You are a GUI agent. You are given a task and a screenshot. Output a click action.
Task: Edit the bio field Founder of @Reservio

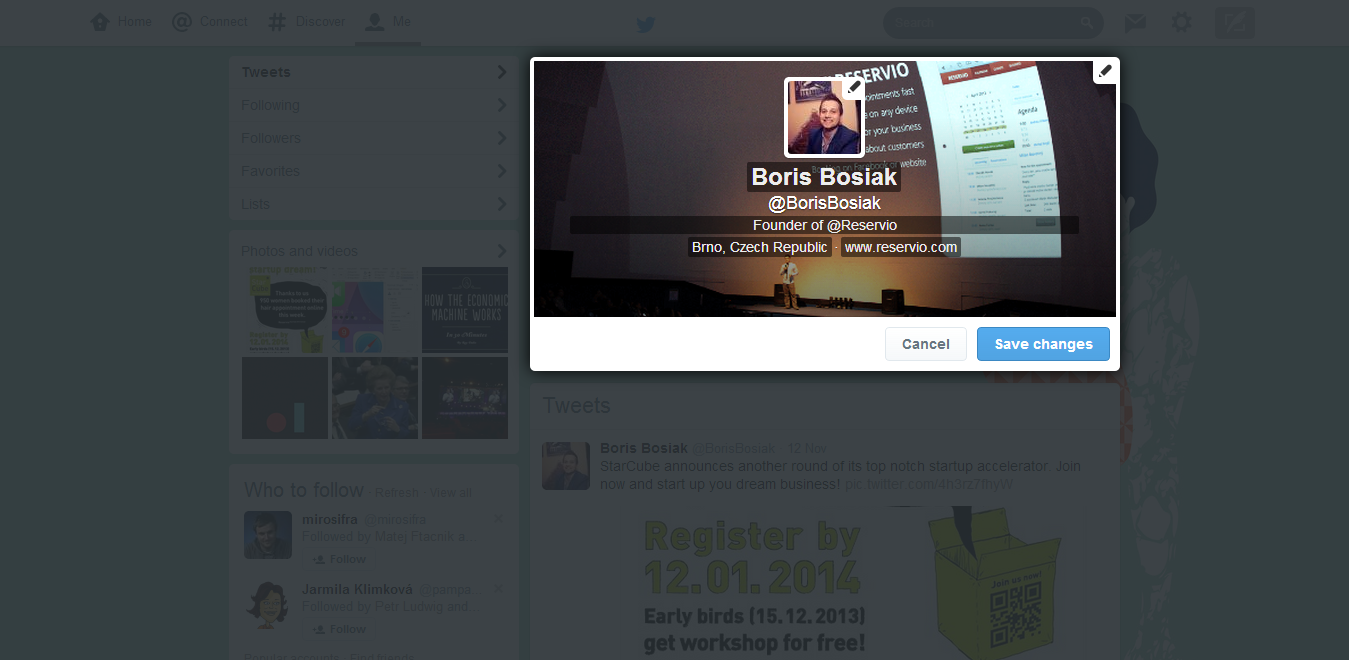pos(824,225)
